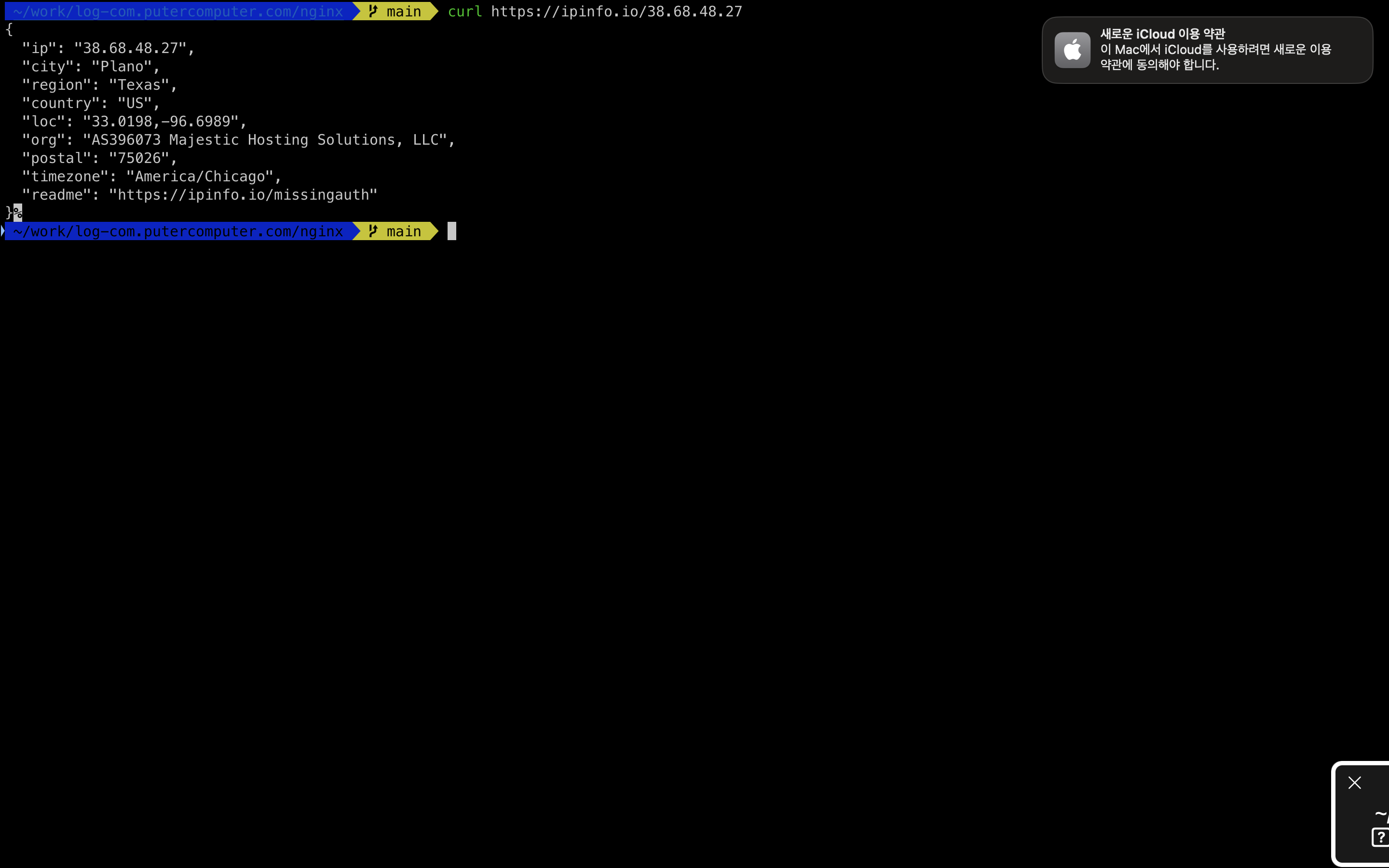Click the Apple icon in iCloud notification

[x=1072, y=50]
